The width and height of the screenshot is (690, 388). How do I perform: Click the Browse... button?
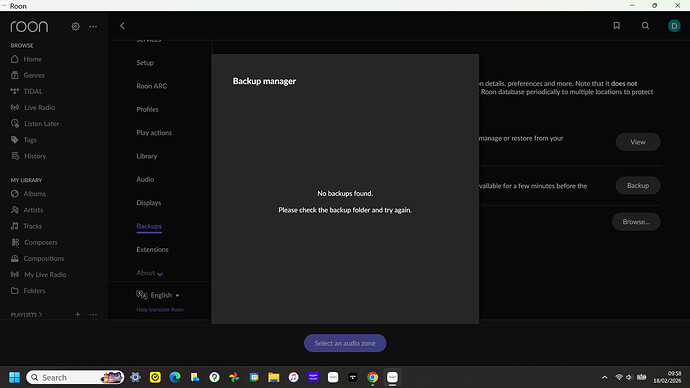coord(636,222)
